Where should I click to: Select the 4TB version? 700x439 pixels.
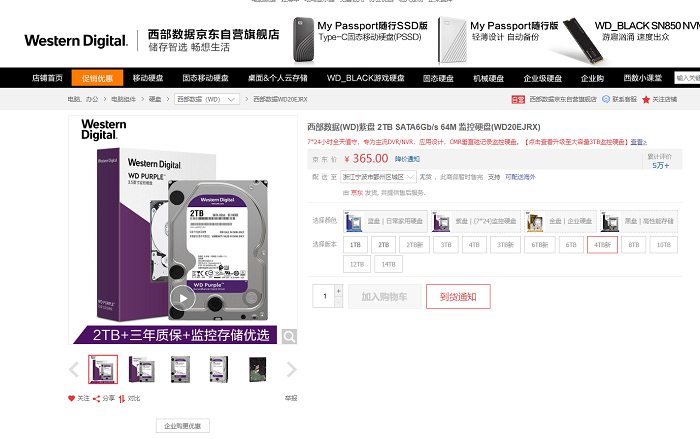point(474,245)
